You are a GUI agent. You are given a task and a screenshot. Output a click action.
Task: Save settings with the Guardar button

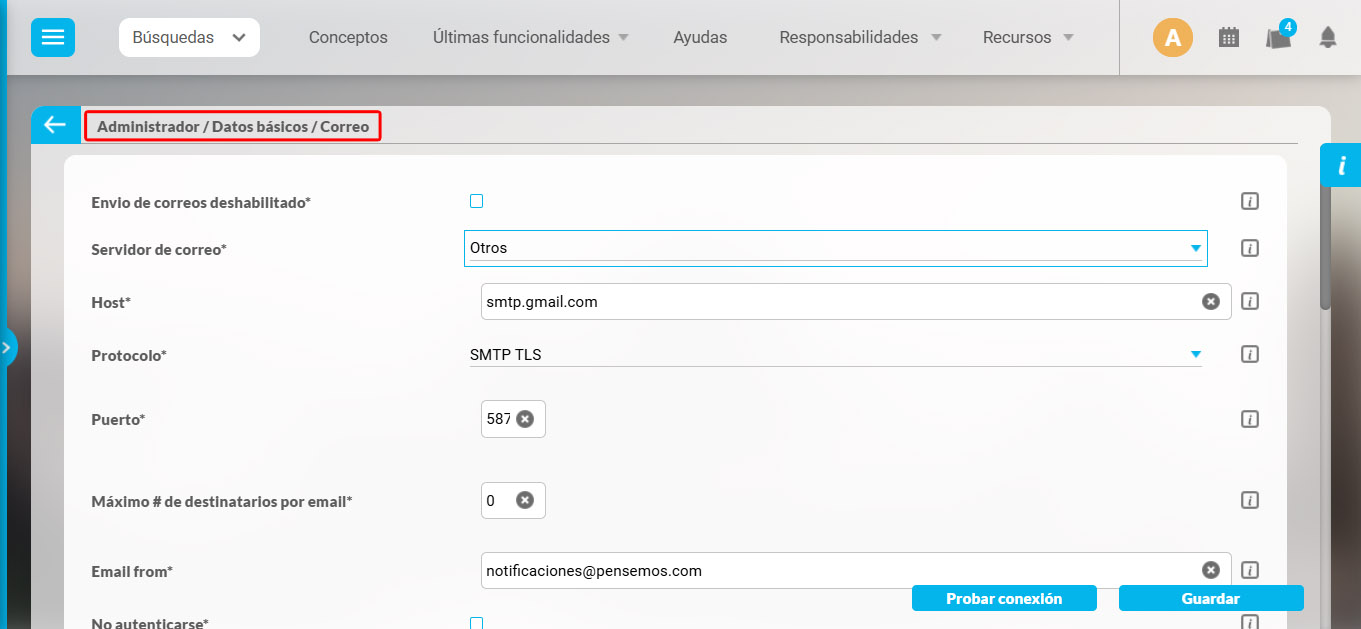pos(1211,598)
